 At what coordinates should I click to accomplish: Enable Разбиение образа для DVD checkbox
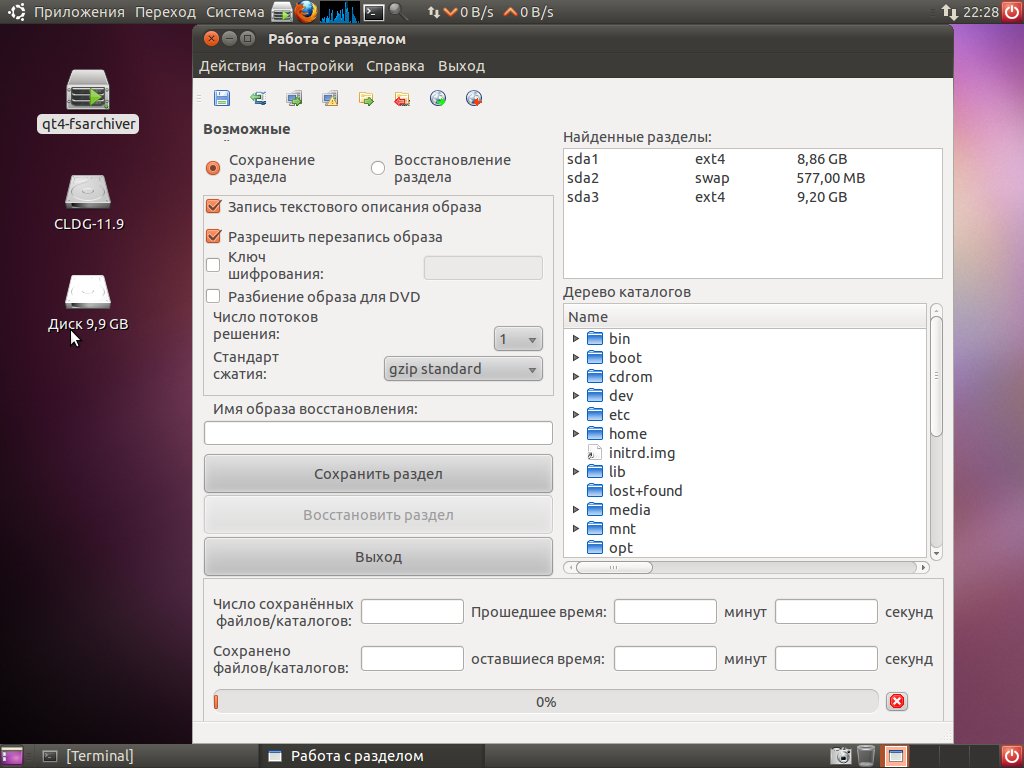(x=213, y=296)
